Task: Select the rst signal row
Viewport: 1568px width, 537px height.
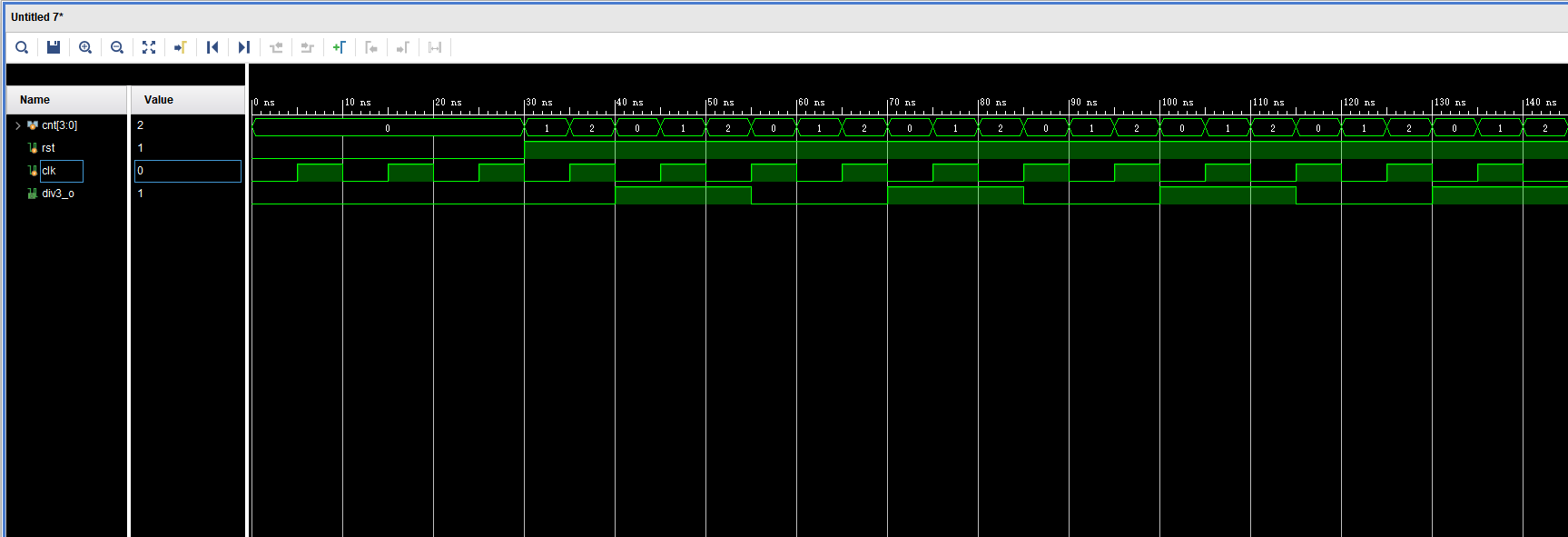Action: 48,148
